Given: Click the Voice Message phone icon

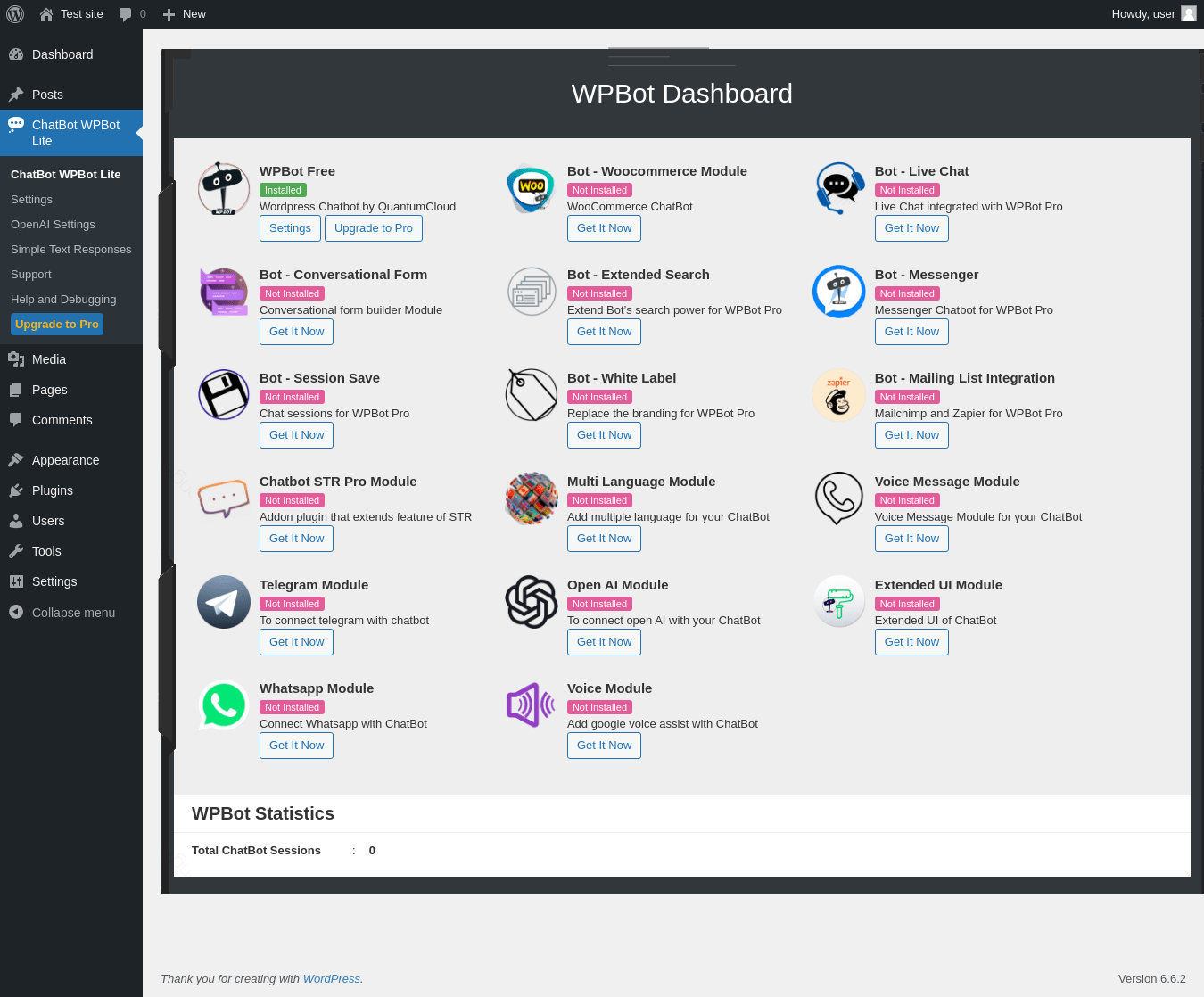Looking at the screenshot, I should tap(839, 498).
